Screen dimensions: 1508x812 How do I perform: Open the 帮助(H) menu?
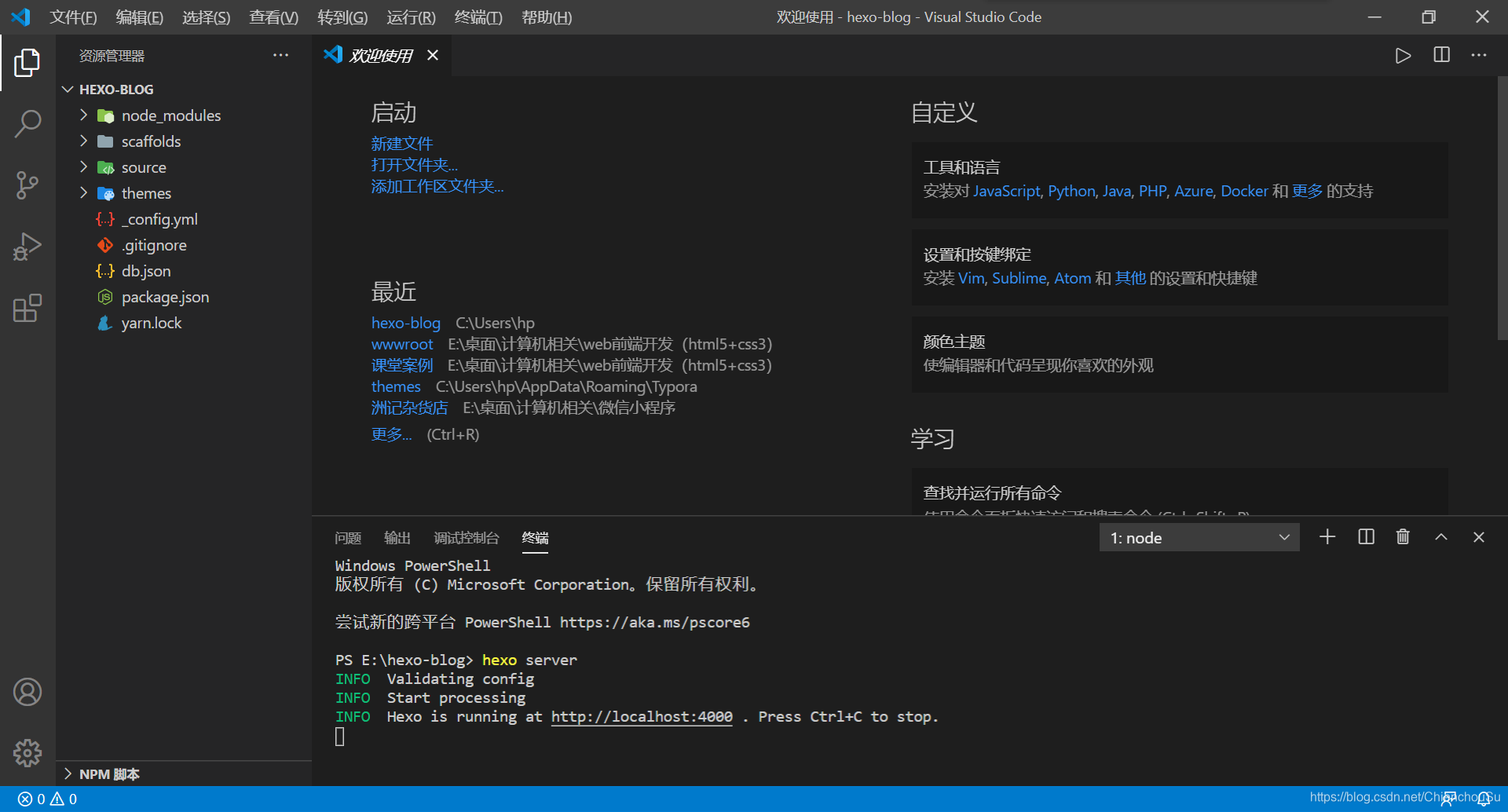point(547,17)
